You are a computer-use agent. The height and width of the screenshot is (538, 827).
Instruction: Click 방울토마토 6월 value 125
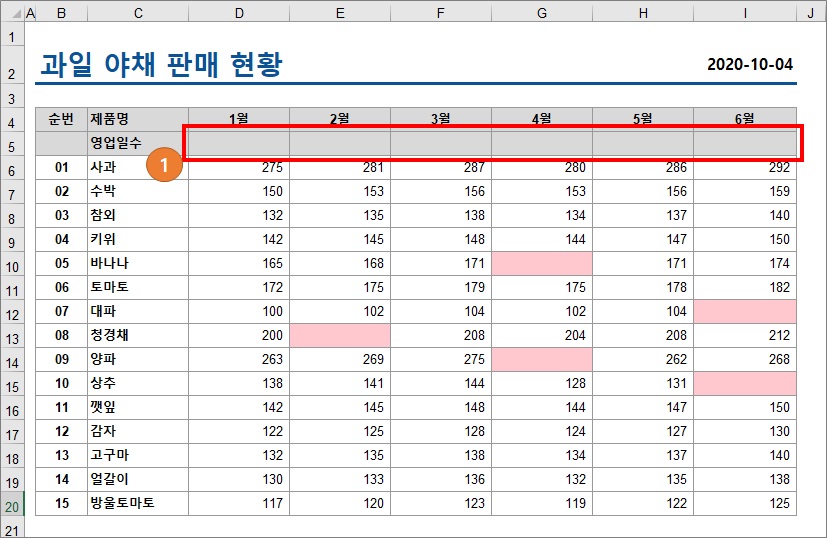pyautogui.click(x=745, y=503)
